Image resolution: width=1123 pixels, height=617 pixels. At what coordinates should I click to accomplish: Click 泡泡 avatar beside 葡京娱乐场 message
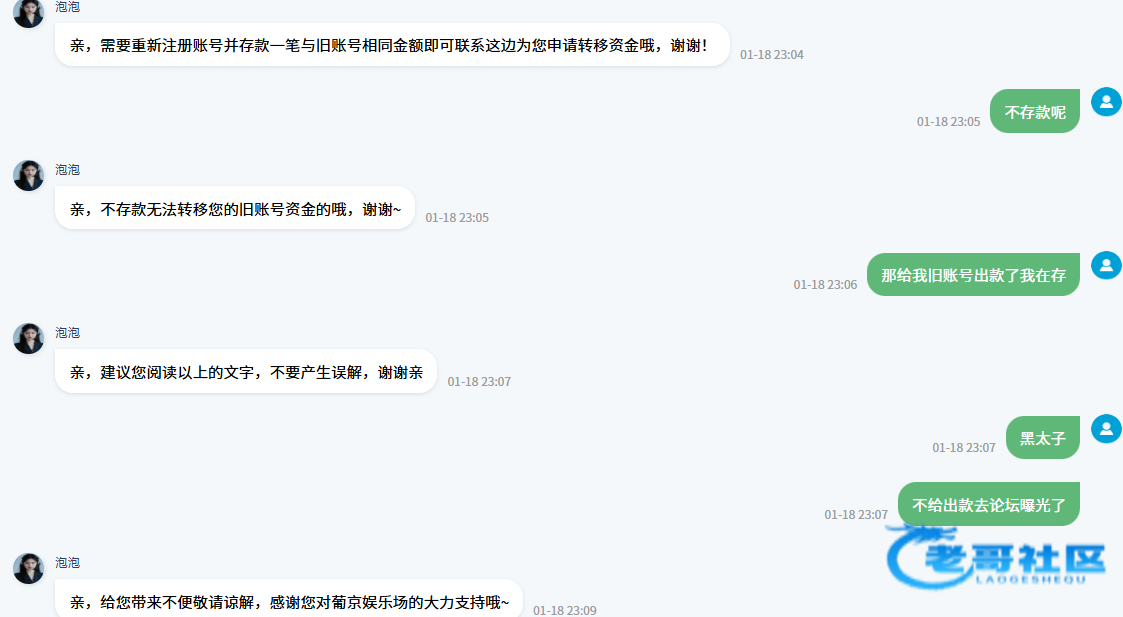tap(29, 568)
